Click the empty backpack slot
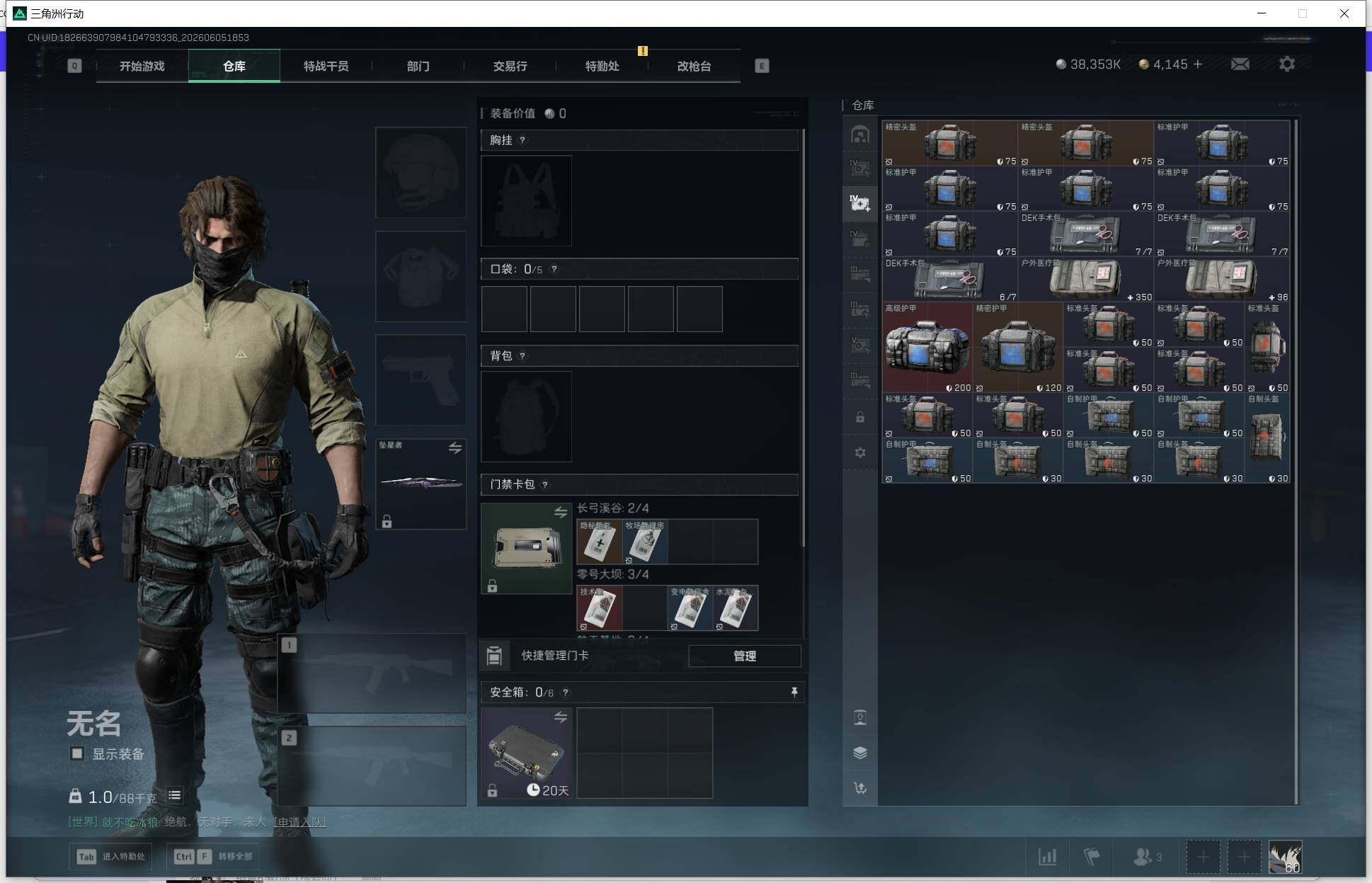 click(526, 417)
